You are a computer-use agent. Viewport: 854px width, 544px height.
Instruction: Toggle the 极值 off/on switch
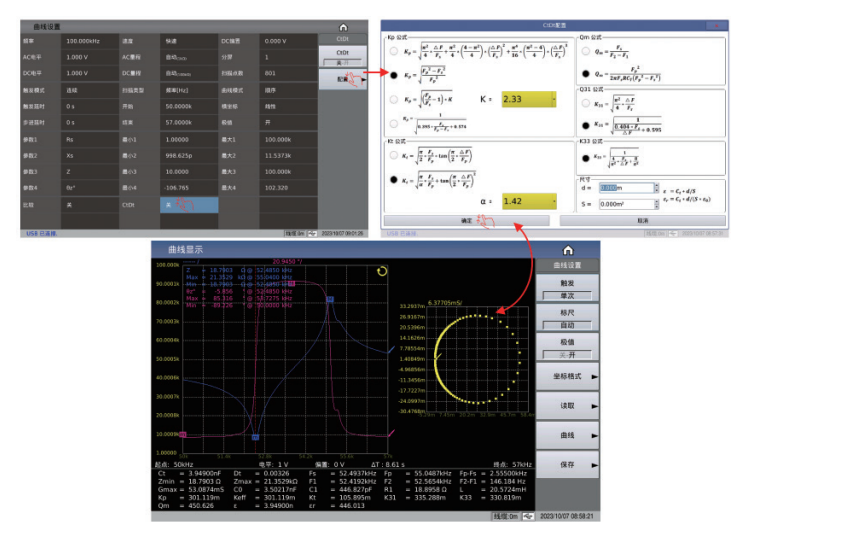click(567, 353)
